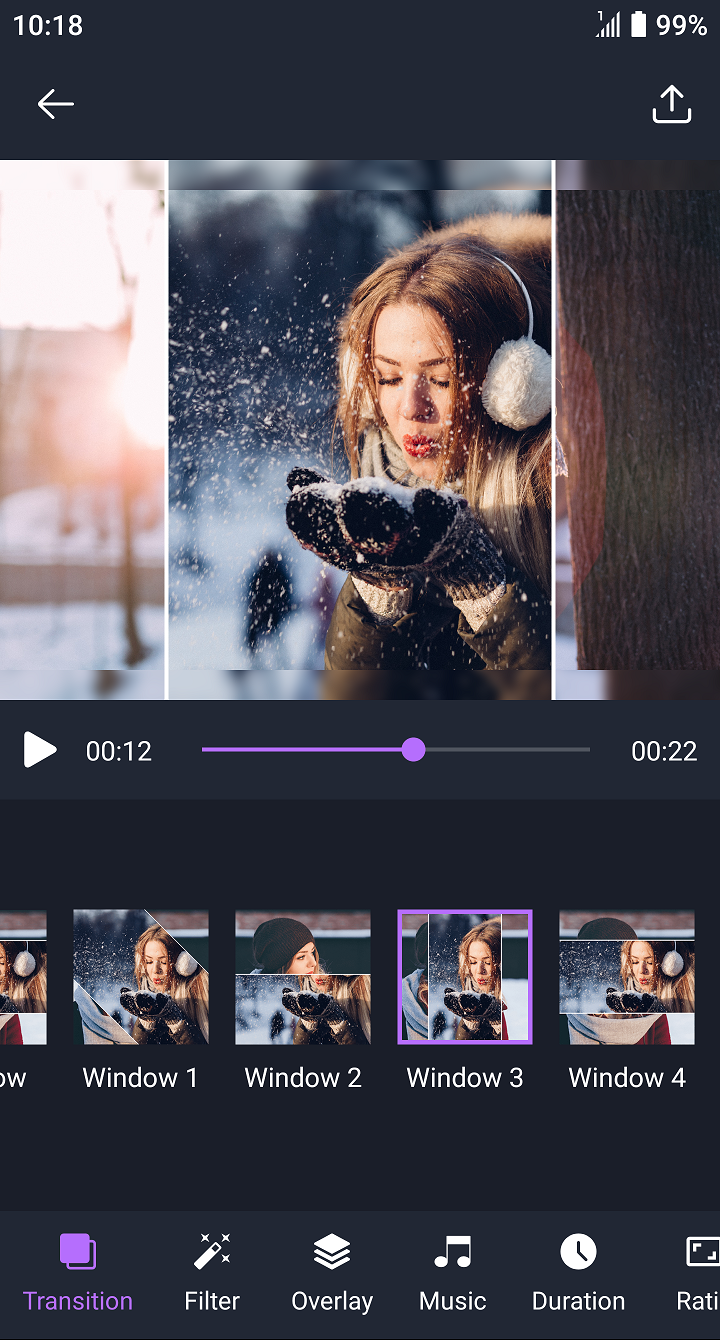Image resolution: width=720 pixels, height=1340 pixels.
Task: Tap the 99% battery percentage
Action: click(682, 25)
